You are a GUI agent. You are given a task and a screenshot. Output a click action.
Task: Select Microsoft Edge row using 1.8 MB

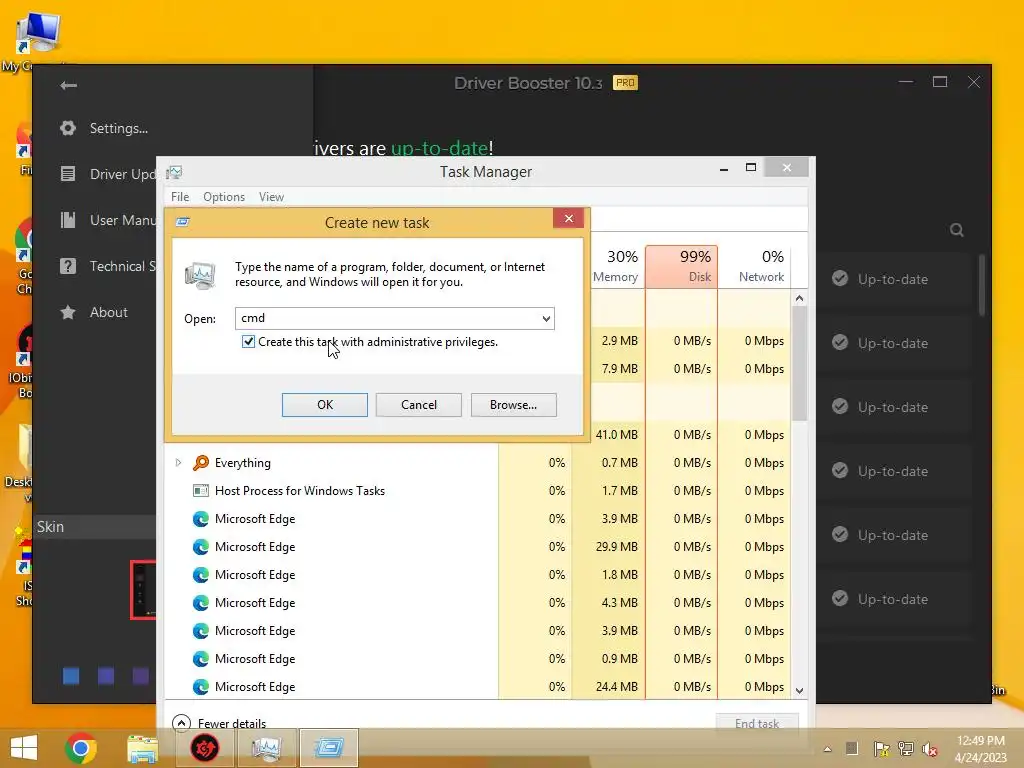coord(478,575)
